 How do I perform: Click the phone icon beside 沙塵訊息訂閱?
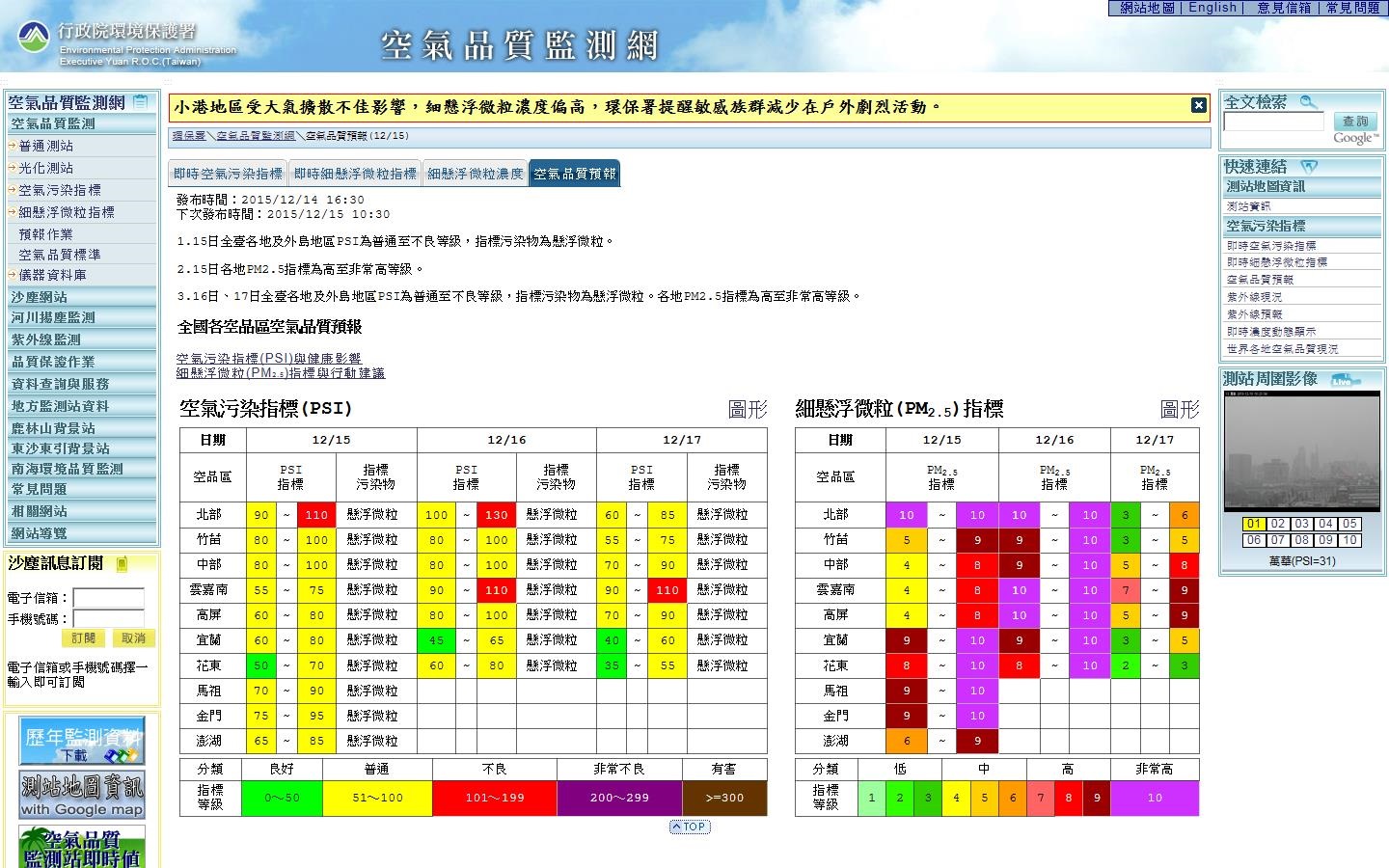click(122, 563)
